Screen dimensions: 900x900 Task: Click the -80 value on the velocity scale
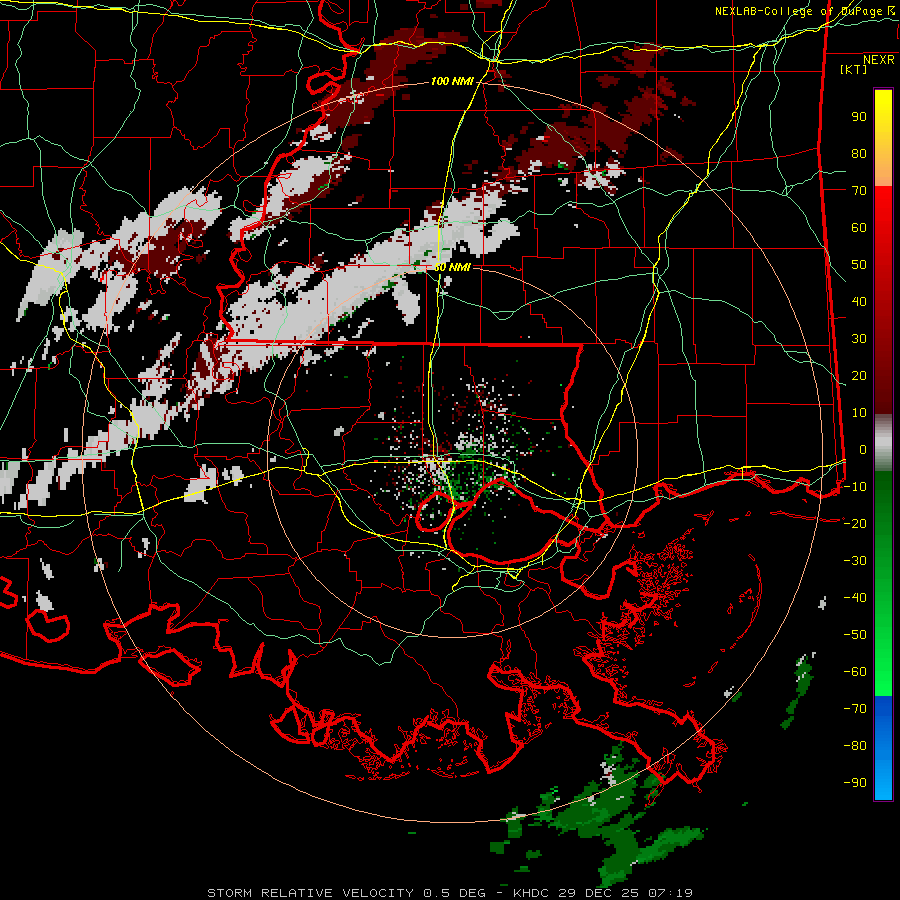855,746
